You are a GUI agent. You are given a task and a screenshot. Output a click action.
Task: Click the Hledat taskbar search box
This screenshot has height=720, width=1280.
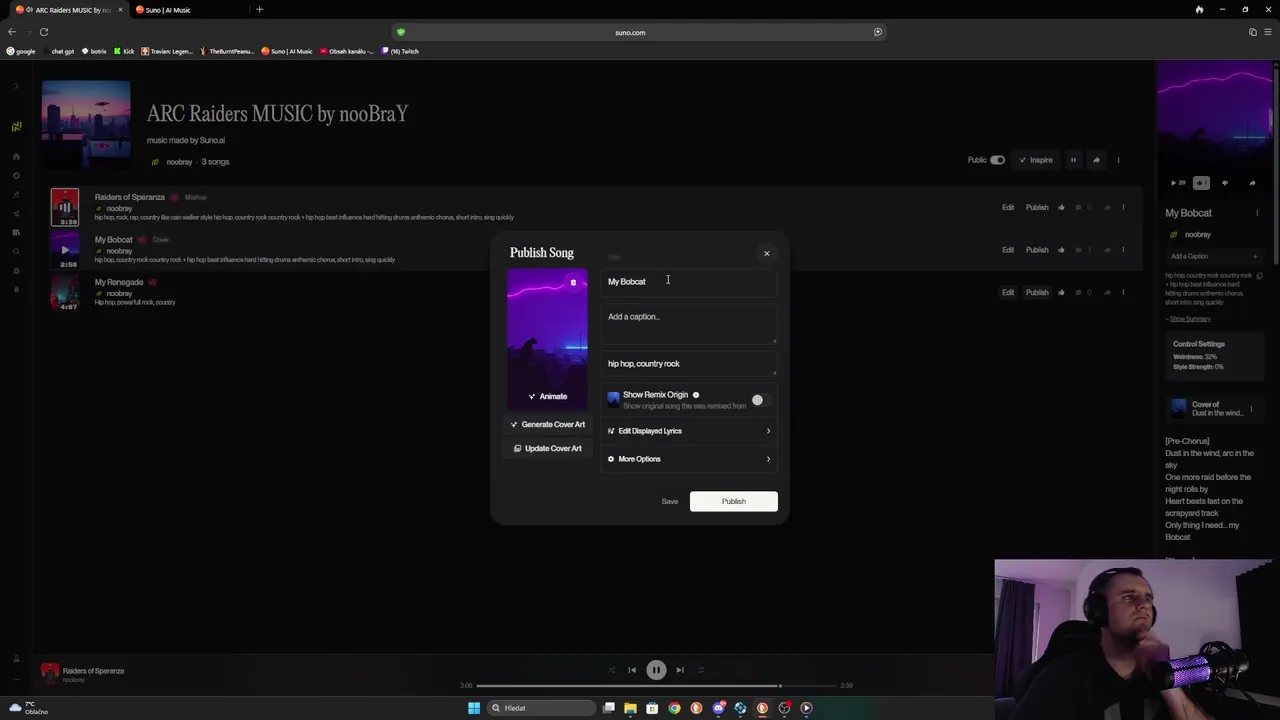pyautogui.click(x=540, y=708)
